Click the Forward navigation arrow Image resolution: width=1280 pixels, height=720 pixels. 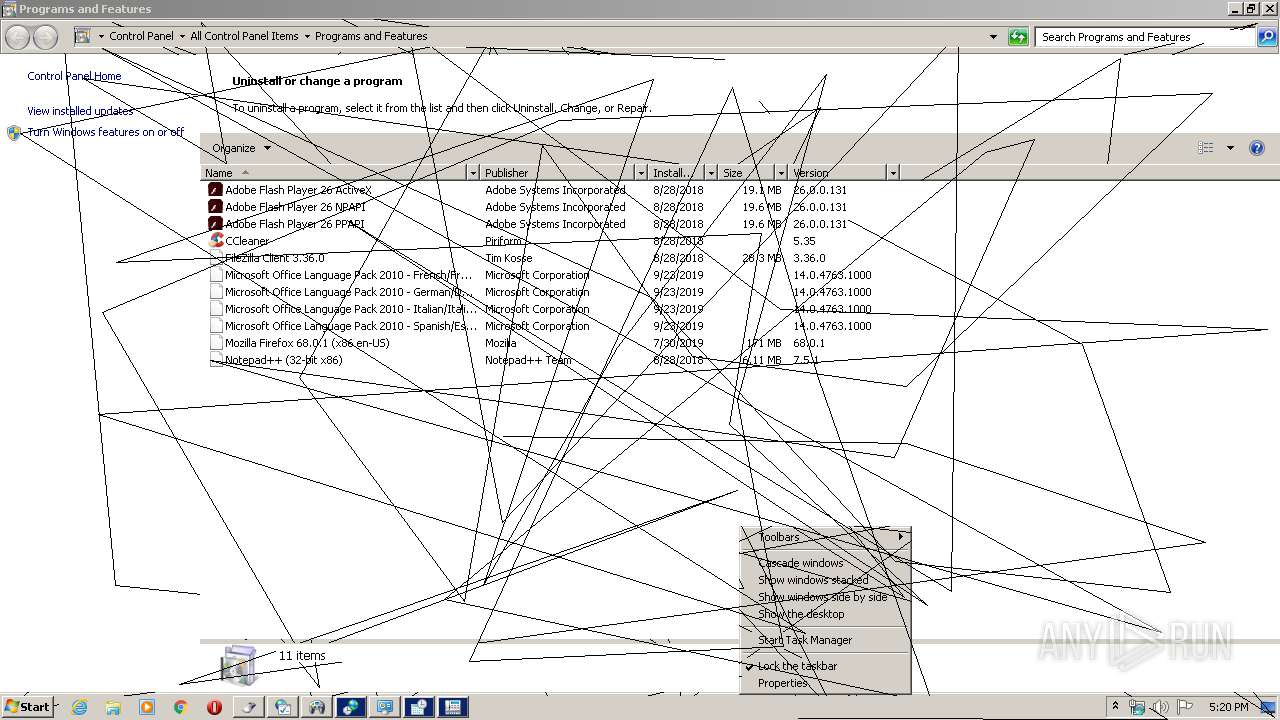(x=45, y=37)
